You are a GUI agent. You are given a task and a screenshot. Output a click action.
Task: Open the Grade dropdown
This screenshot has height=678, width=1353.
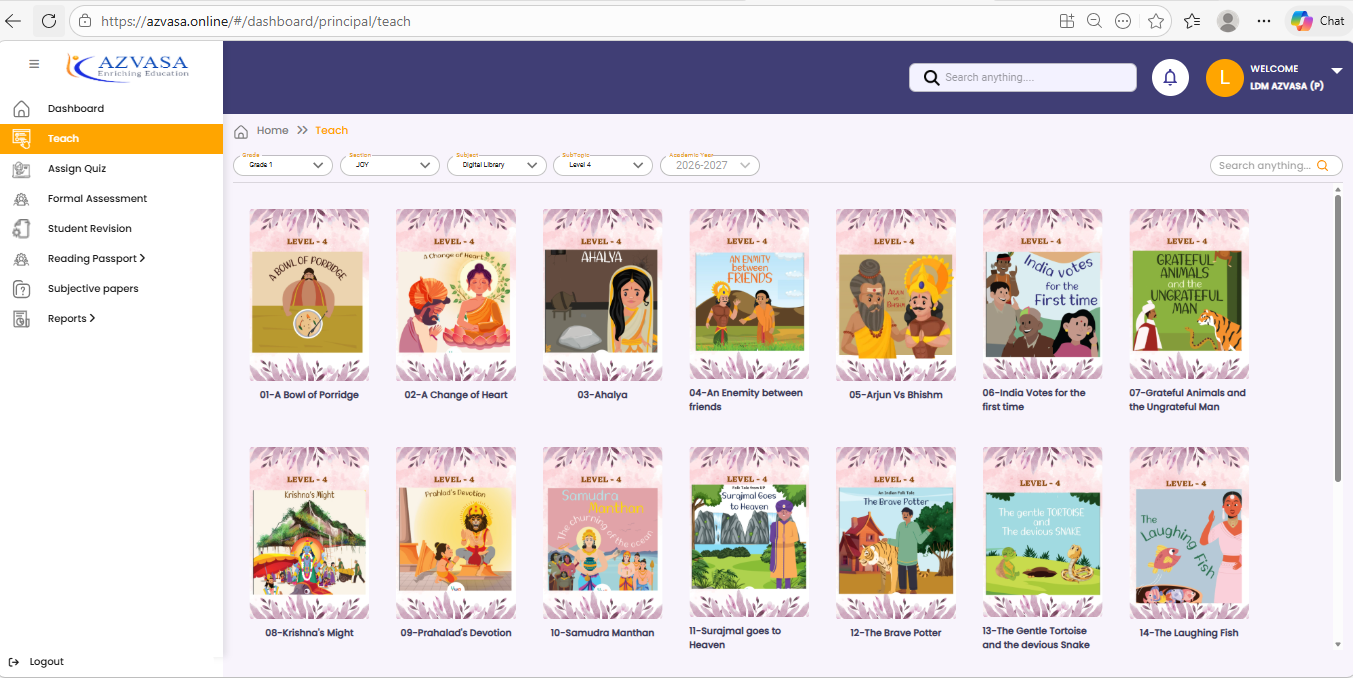283,165
